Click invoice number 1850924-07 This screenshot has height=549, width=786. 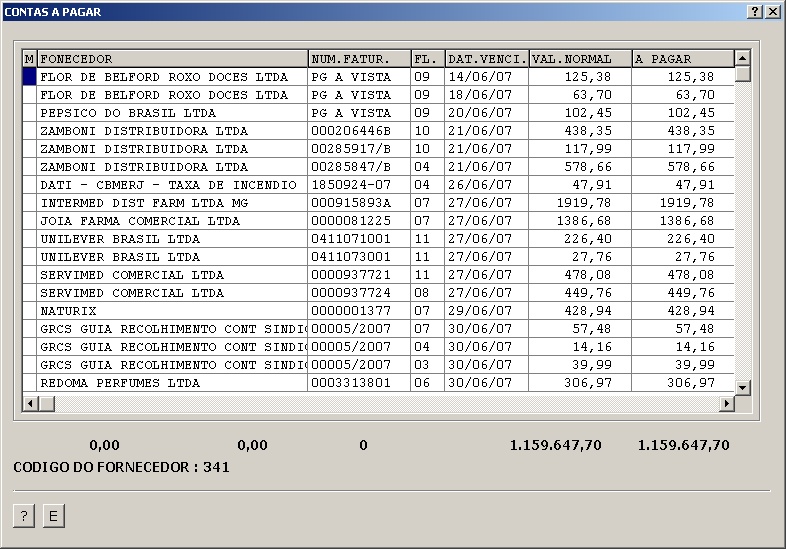pos(351,185)
